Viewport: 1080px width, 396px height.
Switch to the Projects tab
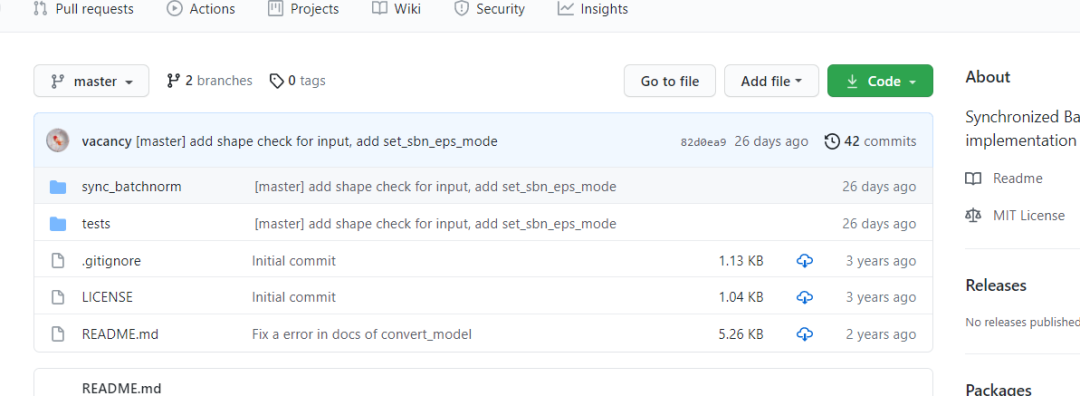303,9
